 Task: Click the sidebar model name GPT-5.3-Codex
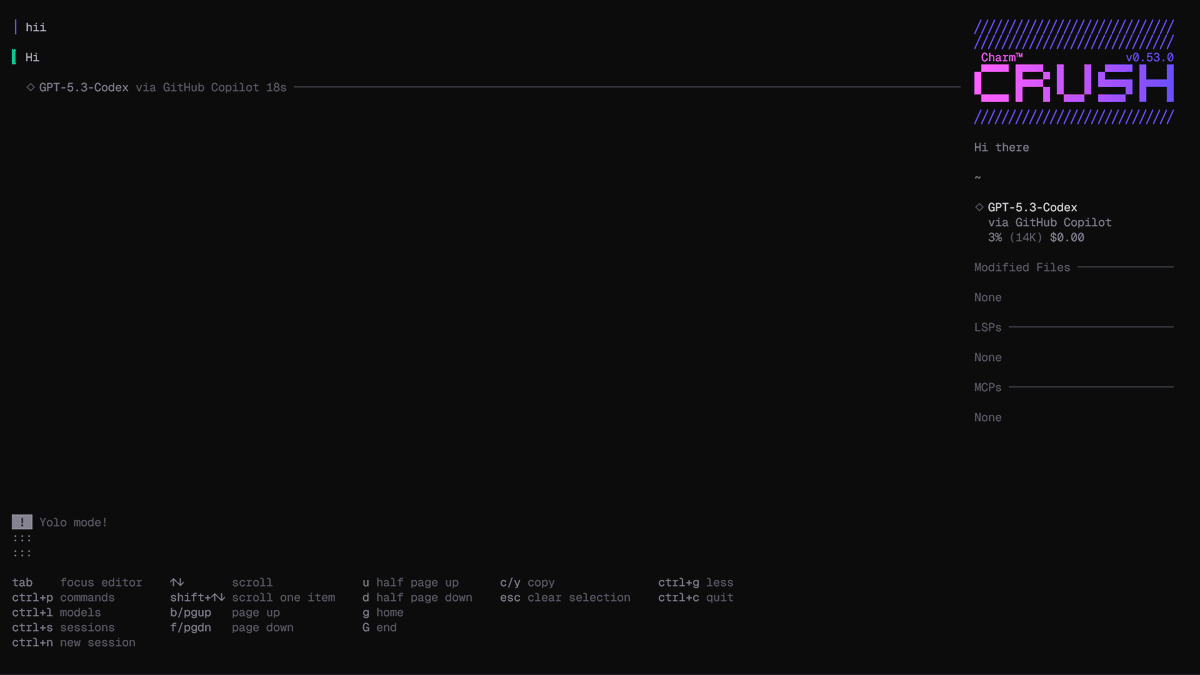click(x=1032, y=207)
